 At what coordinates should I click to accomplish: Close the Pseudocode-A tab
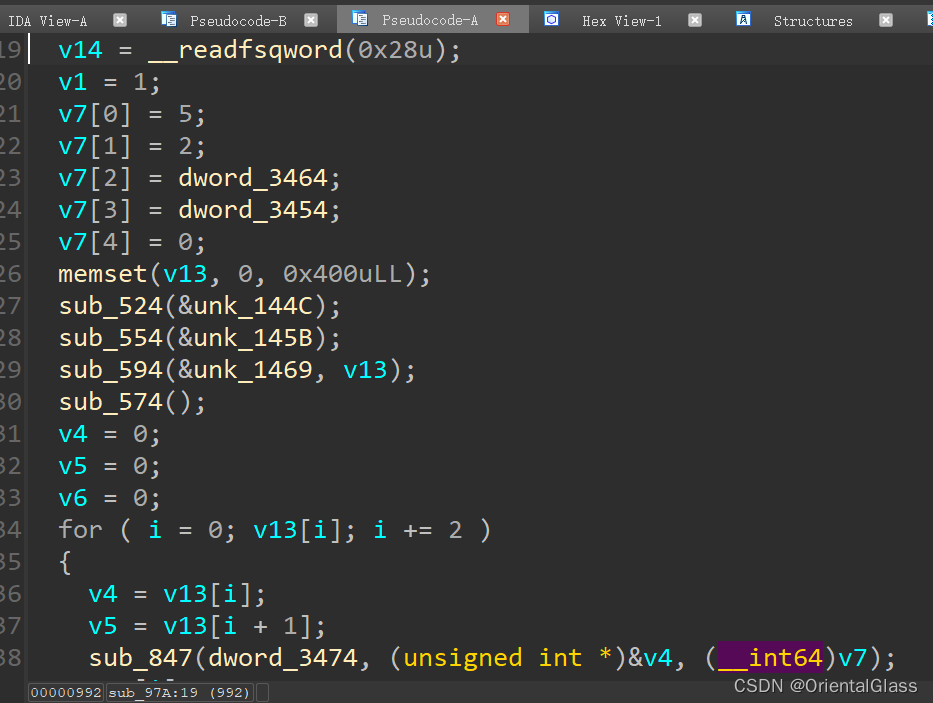coord(503,20)
